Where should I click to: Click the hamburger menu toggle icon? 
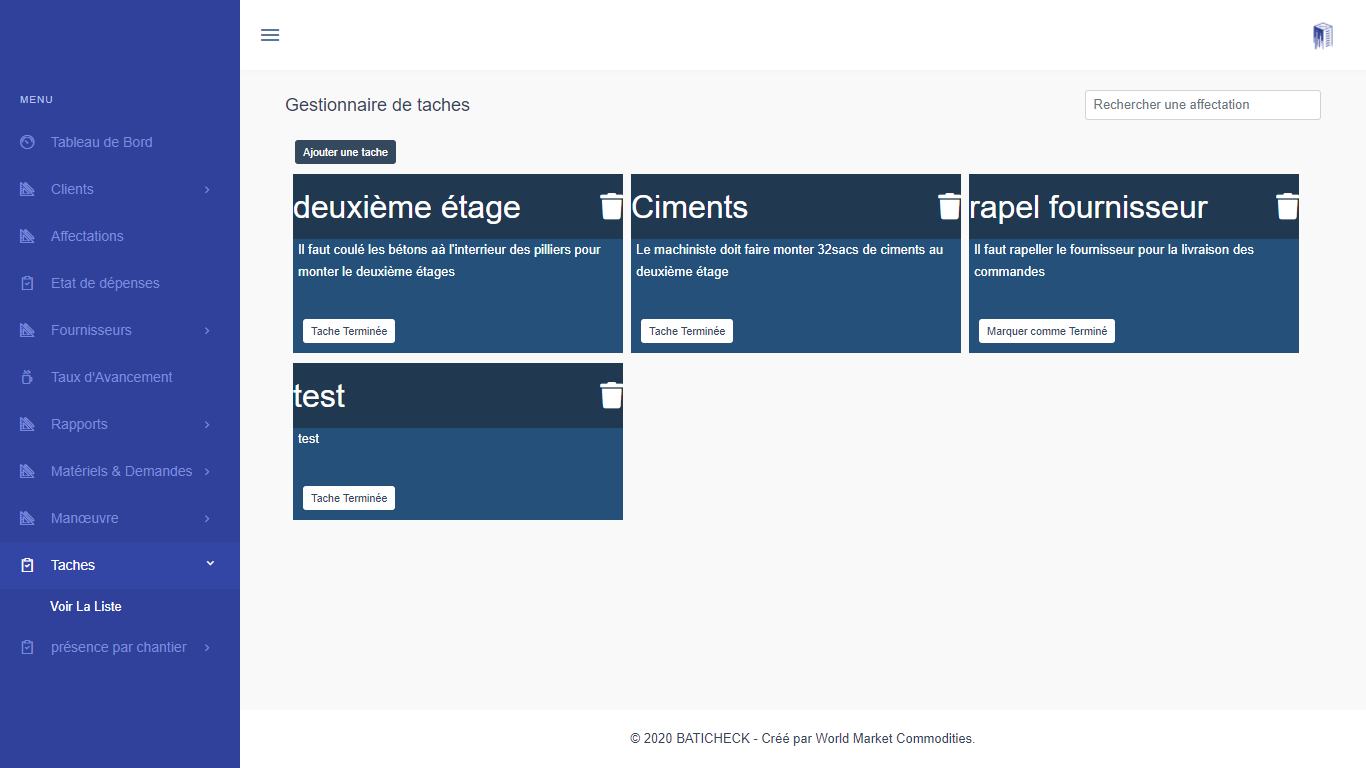point(270,35)
